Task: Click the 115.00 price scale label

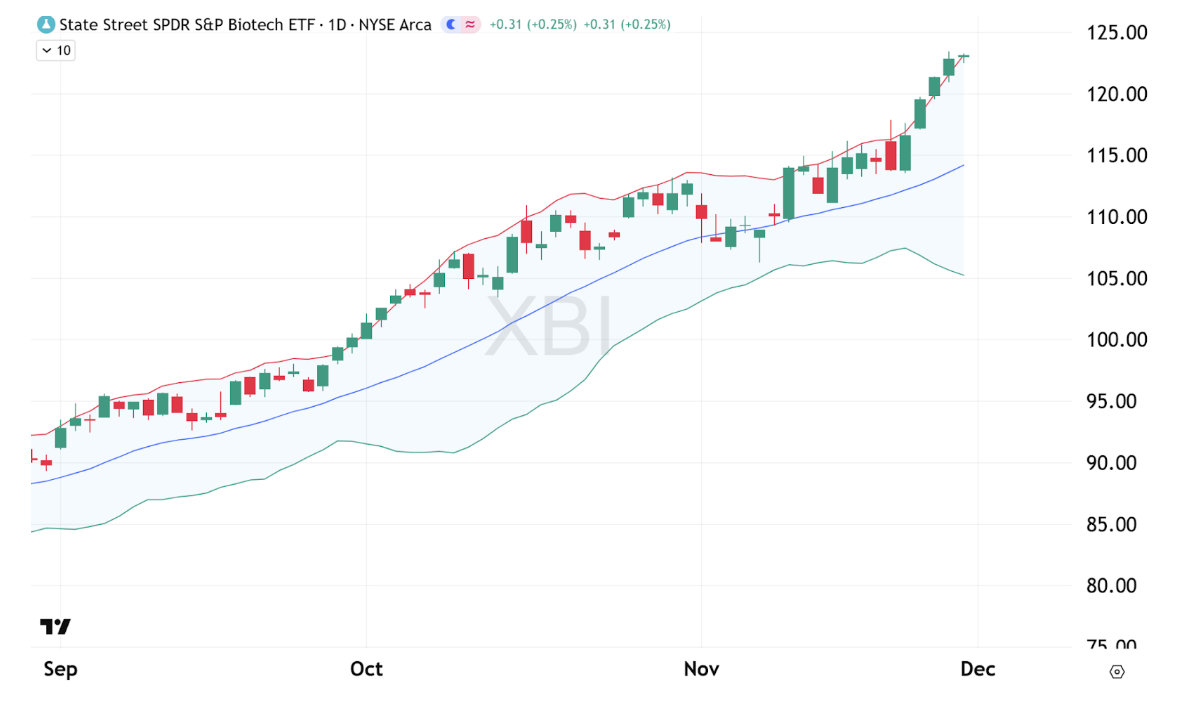Action: 1116,156
